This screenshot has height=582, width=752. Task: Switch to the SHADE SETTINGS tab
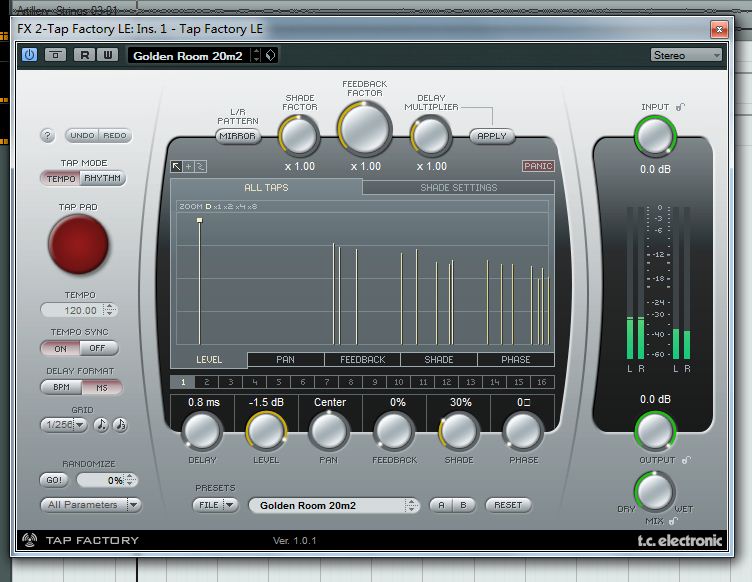[x=458, y=187]
